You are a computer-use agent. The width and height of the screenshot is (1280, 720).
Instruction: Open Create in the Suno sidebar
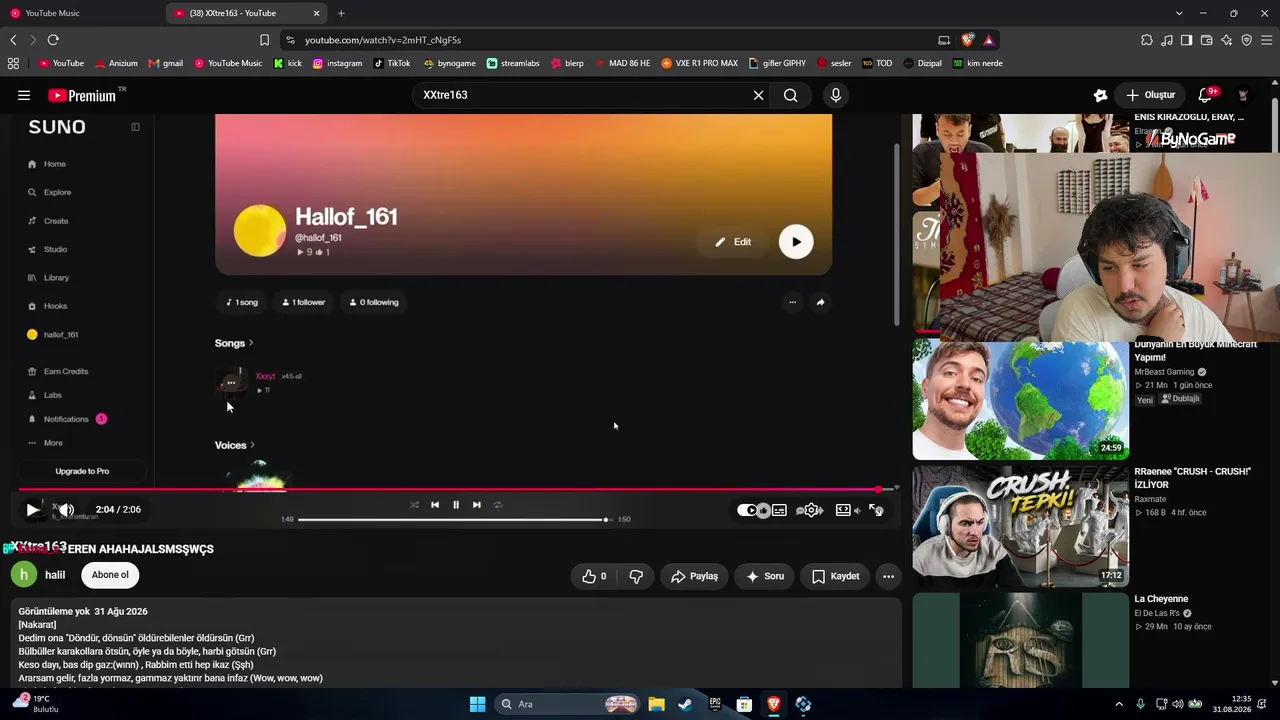click(48, 221)
